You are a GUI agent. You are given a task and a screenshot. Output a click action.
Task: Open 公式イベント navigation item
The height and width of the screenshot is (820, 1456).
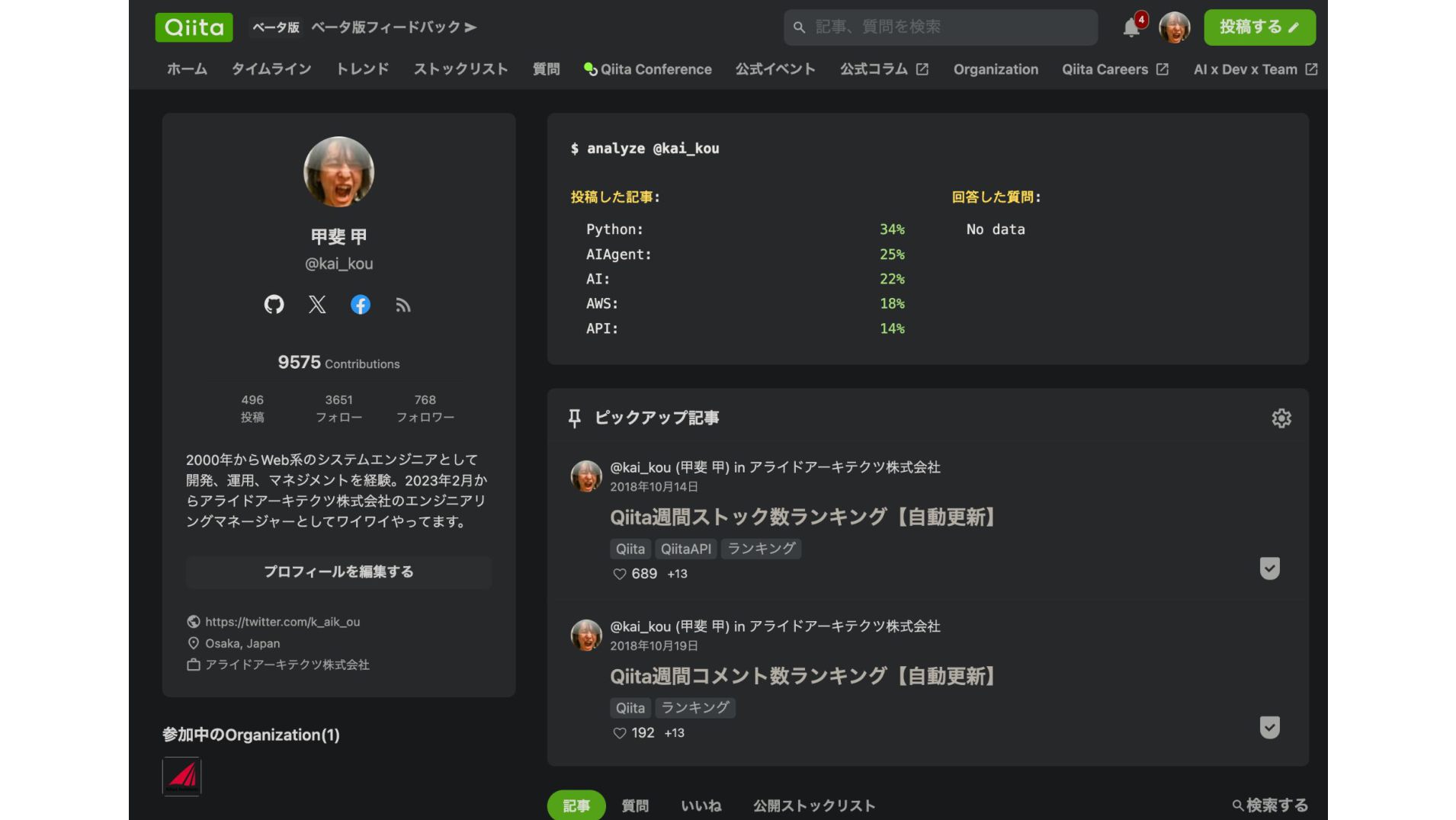pos(775,69)
